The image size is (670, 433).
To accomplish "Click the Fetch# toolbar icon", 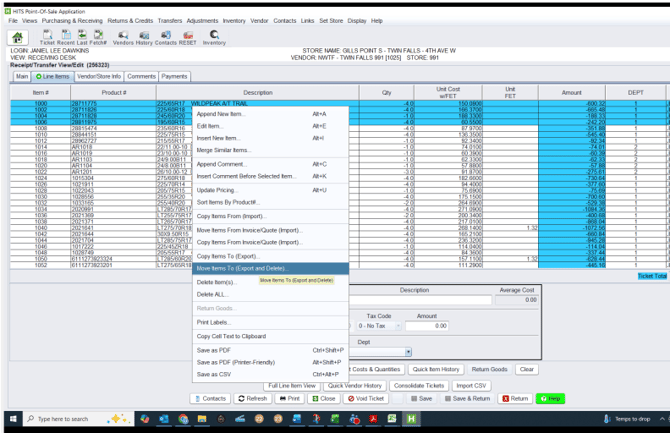I will pos(98,37).
